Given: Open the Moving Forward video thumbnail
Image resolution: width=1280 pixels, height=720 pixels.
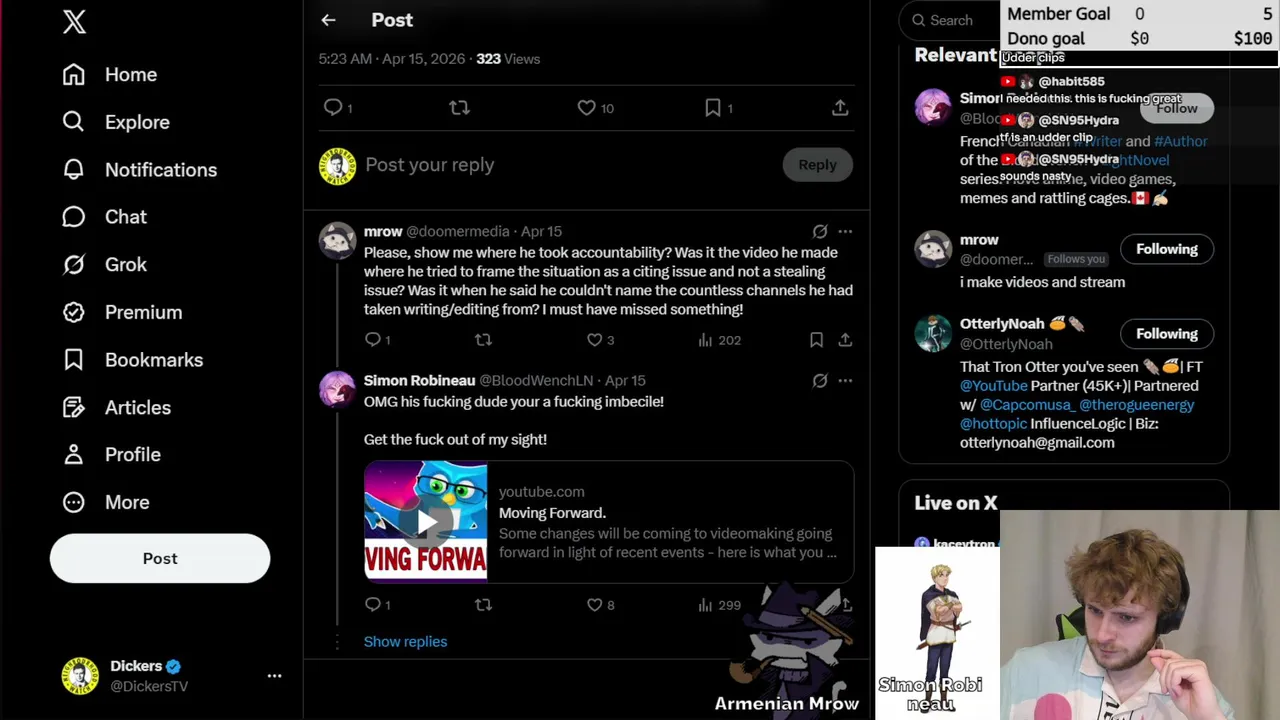Looking at the screenshot, I should [426, 521].
